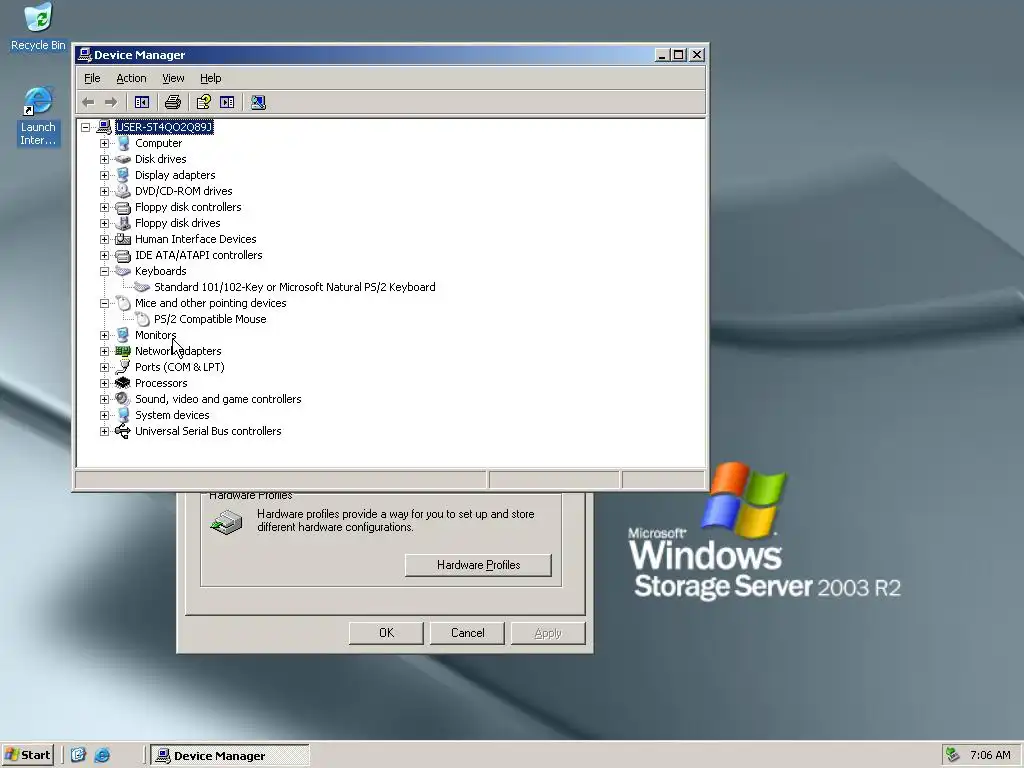
Task: Select PS/2 Compatible Mouse device
Action: tap(210, 319)
